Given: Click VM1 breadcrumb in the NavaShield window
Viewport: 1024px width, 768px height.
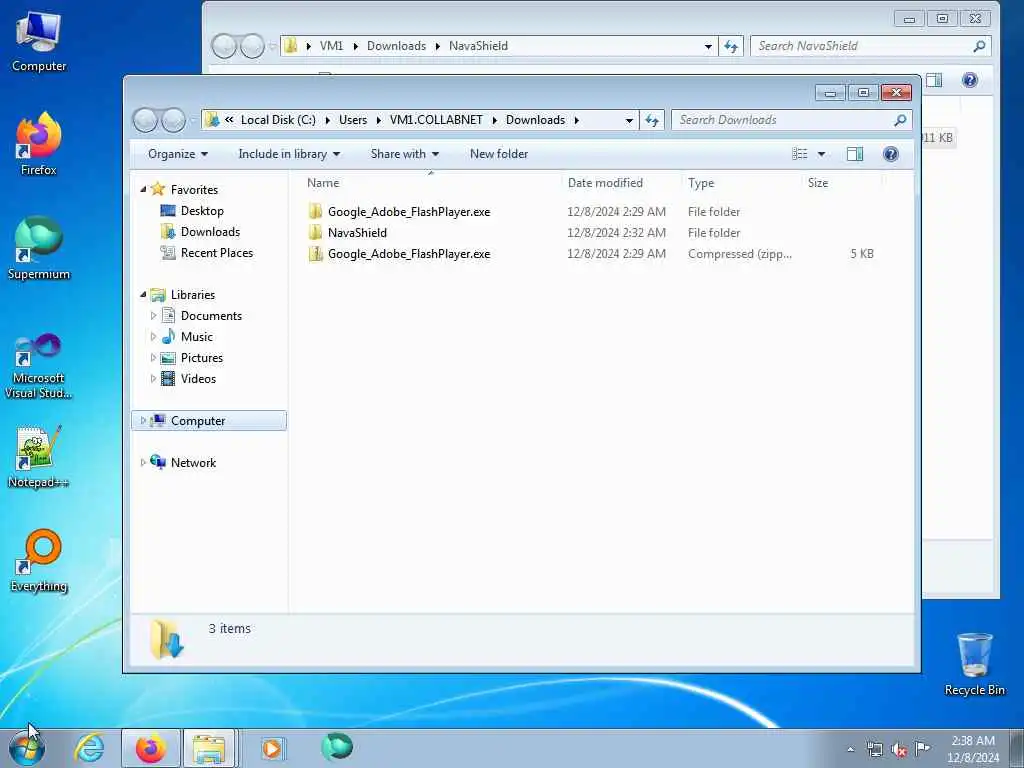Looking at the screenshot, I should point(331,46).
